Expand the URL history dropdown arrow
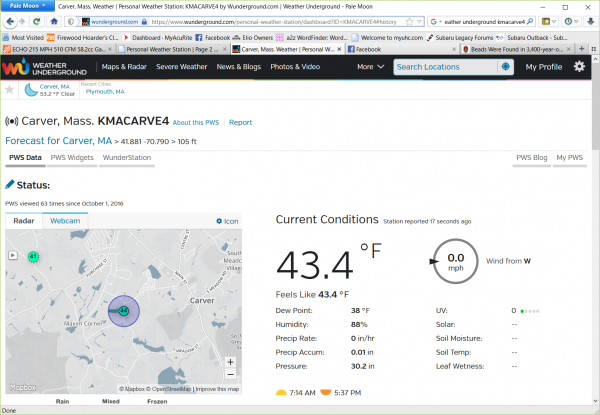The width and height of the screenshot is (600, 415). [x=419, y=22]
